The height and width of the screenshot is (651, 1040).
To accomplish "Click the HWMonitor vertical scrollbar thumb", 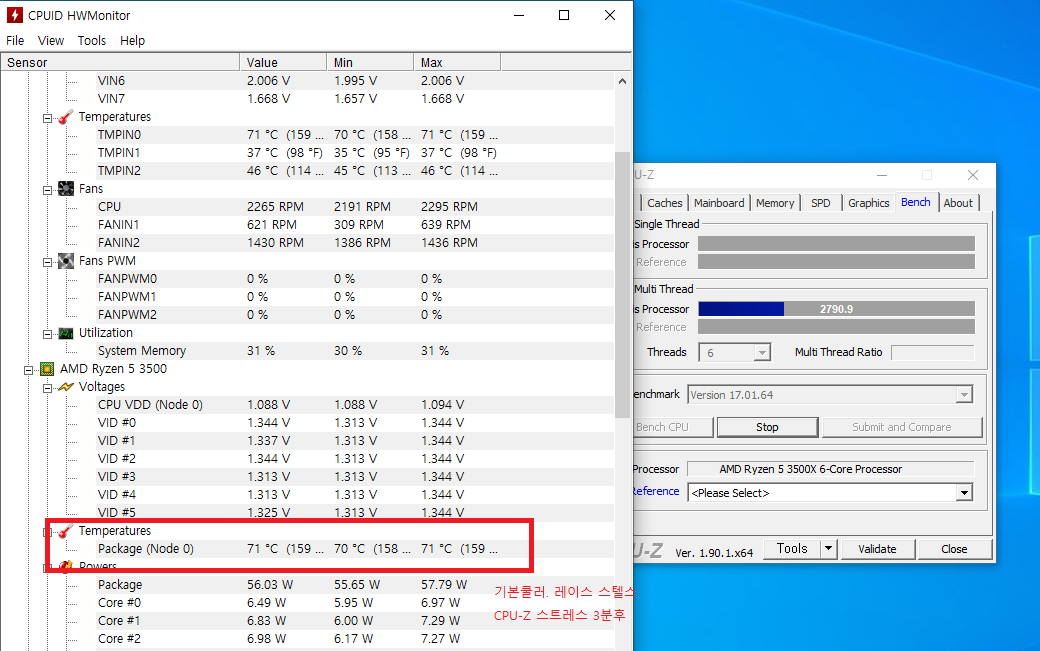I will 622,285.
